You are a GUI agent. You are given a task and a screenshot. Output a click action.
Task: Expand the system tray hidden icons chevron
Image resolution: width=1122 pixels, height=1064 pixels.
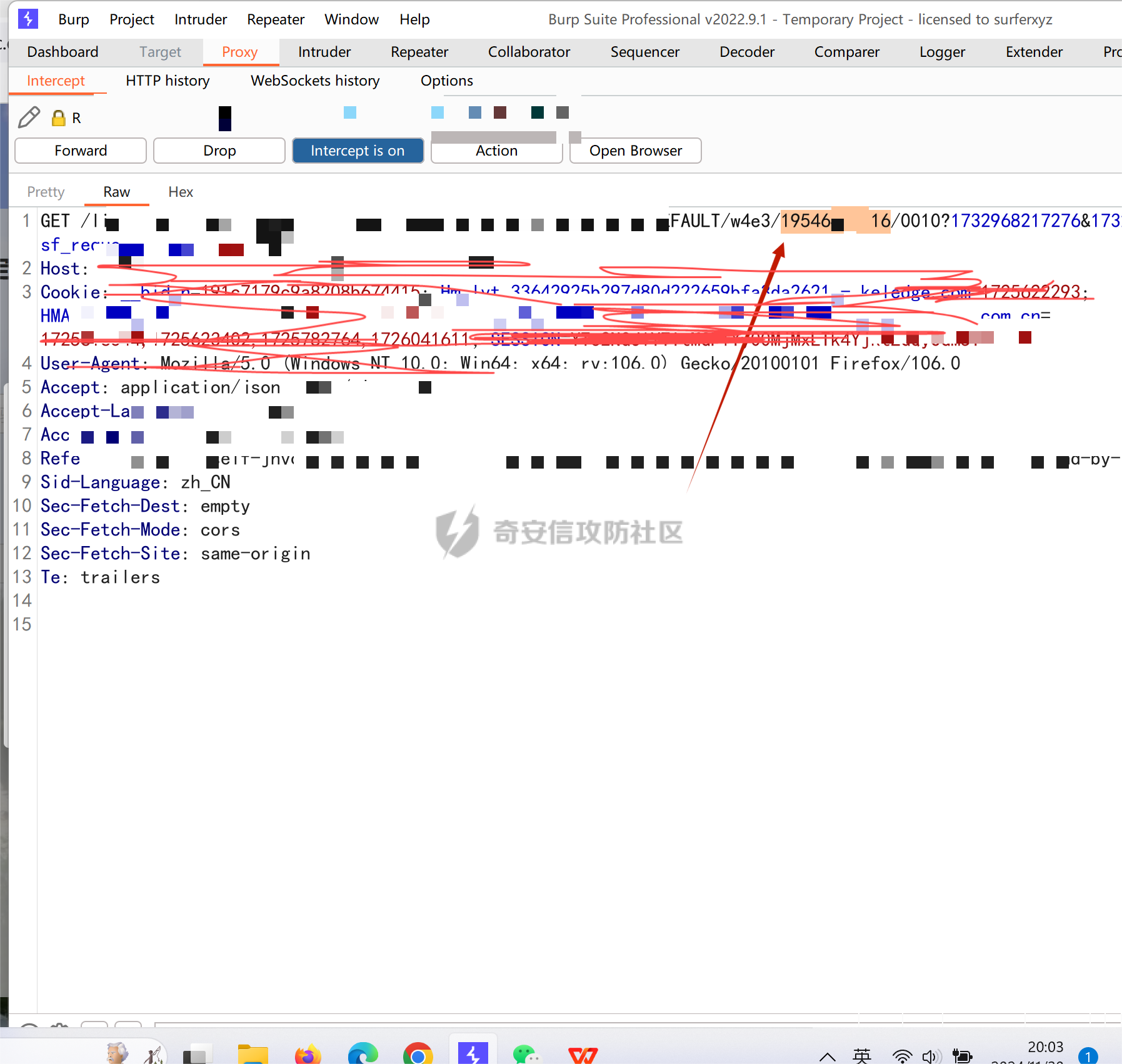[x=828, y=1057]
